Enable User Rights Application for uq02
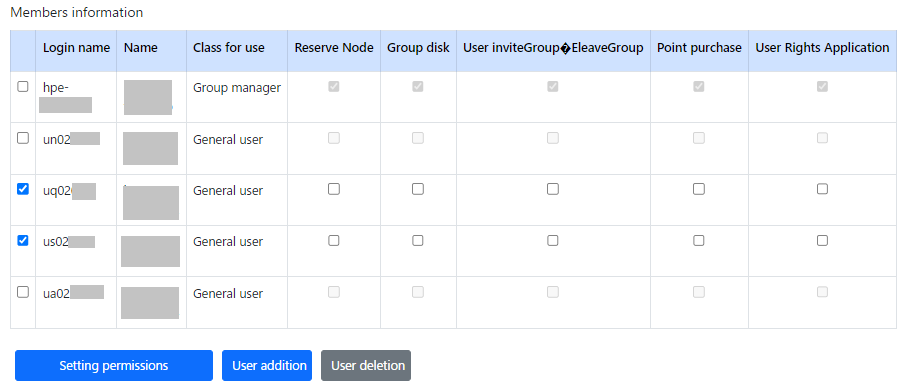Image resolution: width=911 pixels, height=390 pixels. (x=822, y=189)
